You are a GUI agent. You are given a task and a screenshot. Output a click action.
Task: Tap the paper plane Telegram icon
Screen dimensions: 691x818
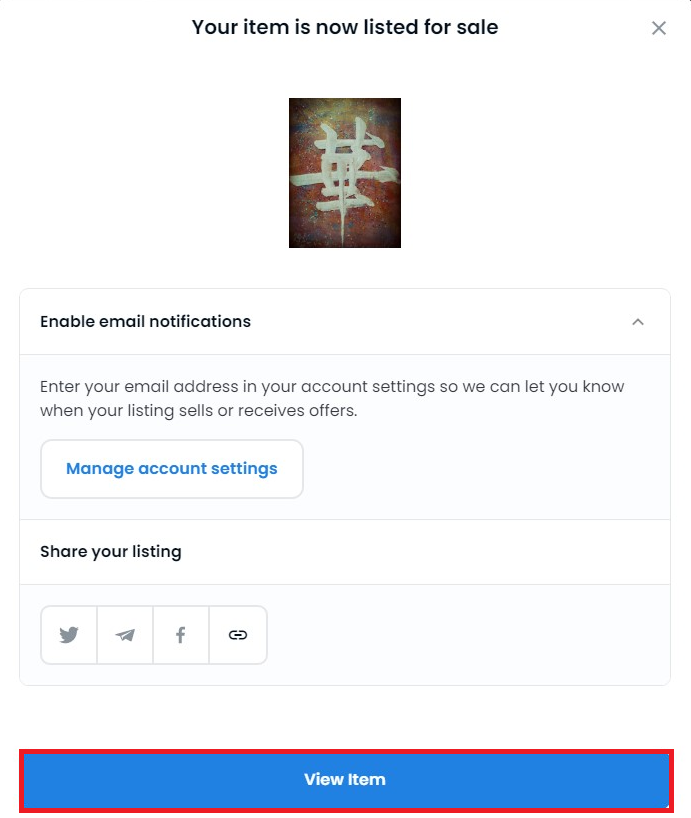(x=125, y=635)
